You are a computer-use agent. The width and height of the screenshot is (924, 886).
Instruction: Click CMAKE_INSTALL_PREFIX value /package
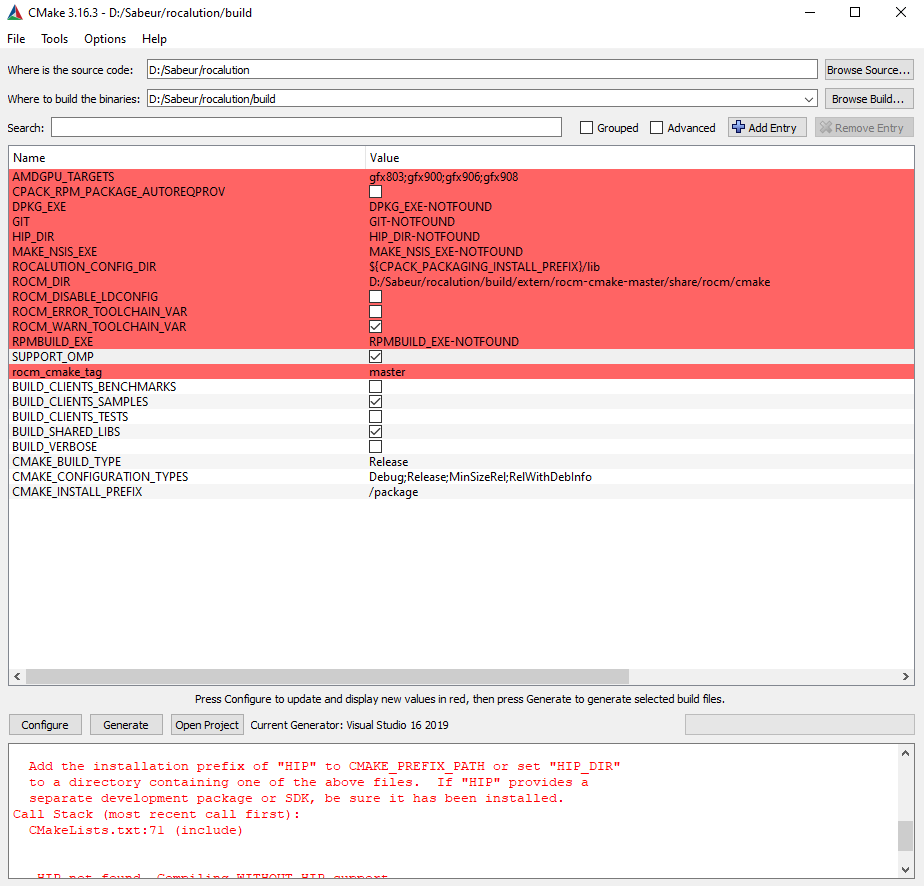pos(393,492)
